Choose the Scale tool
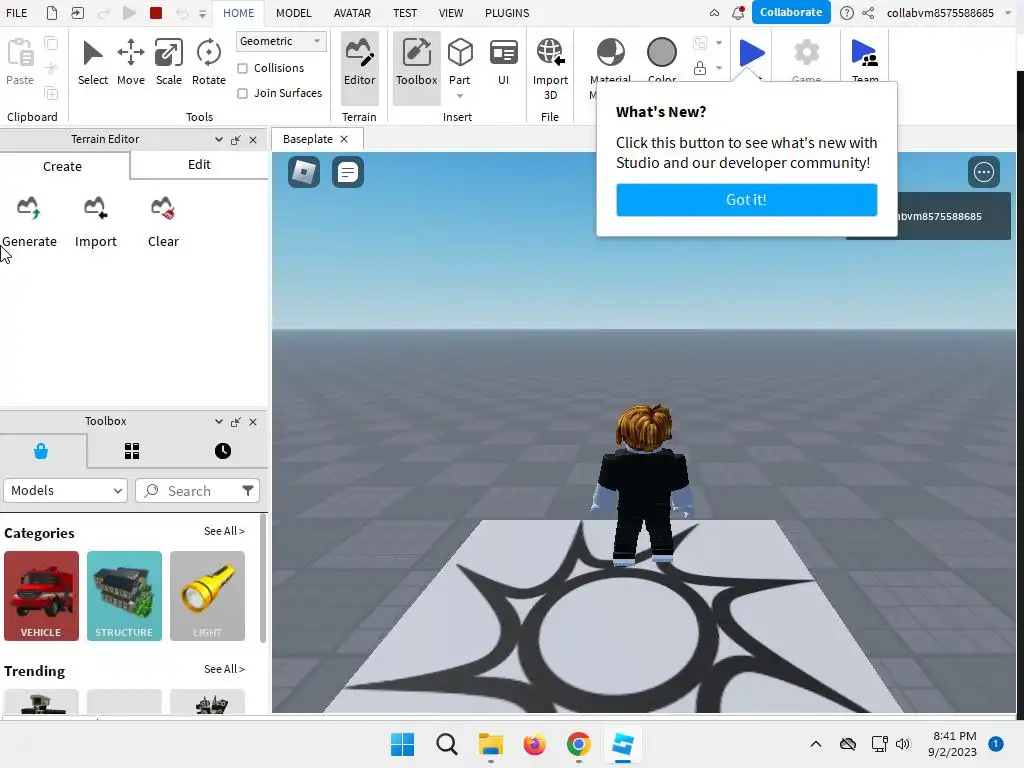This screenshot has width=1024, height=768. 168,62
